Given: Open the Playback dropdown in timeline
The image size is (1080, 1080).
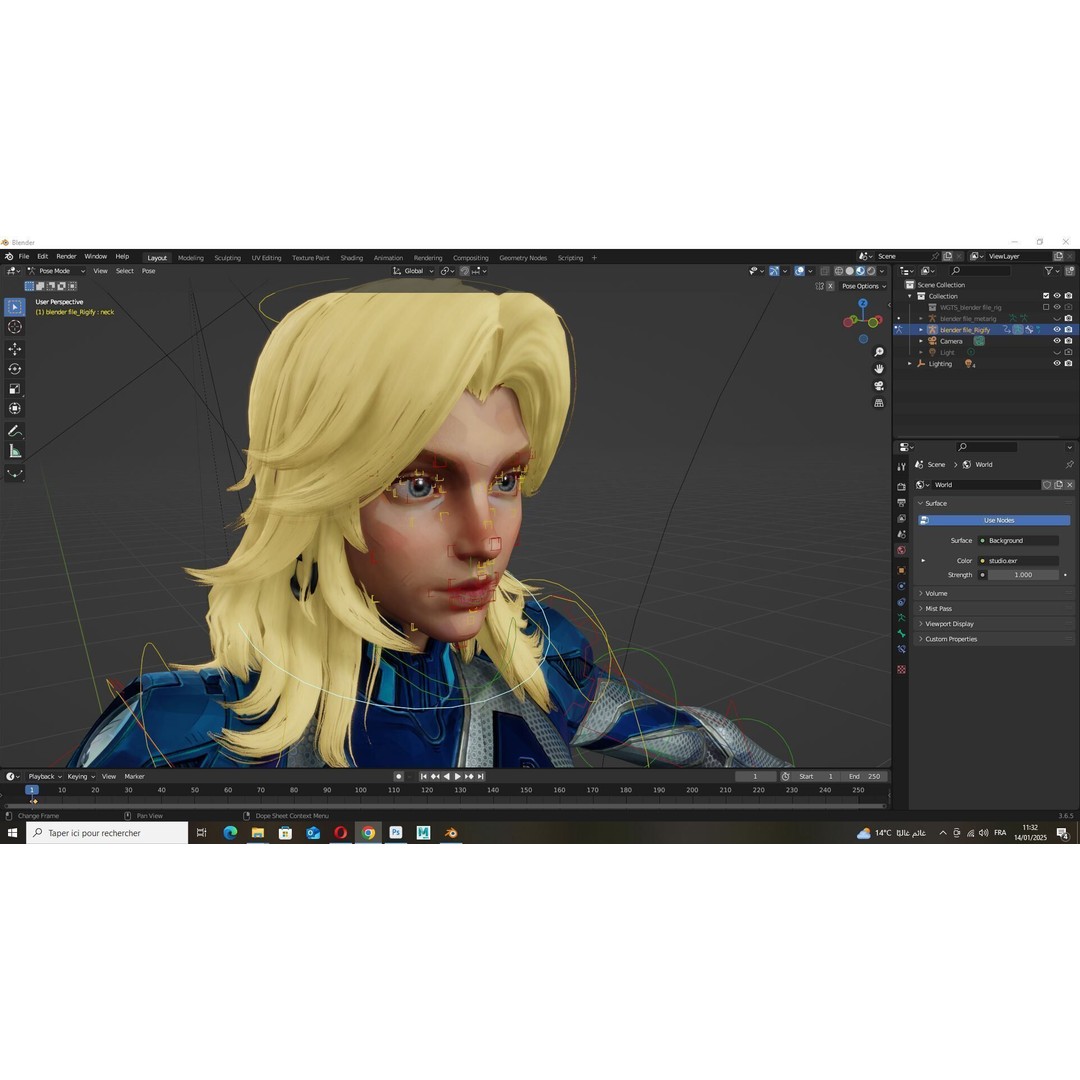Looking at the screenshot, I should coord(45,776).
